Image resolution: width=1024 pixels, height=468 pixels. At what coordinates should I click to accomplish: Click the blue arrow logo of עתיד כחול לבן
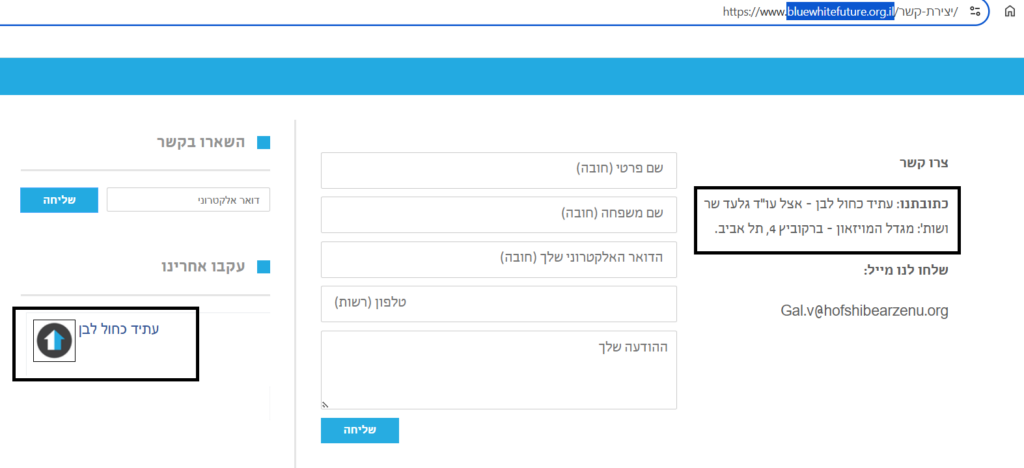55,341
